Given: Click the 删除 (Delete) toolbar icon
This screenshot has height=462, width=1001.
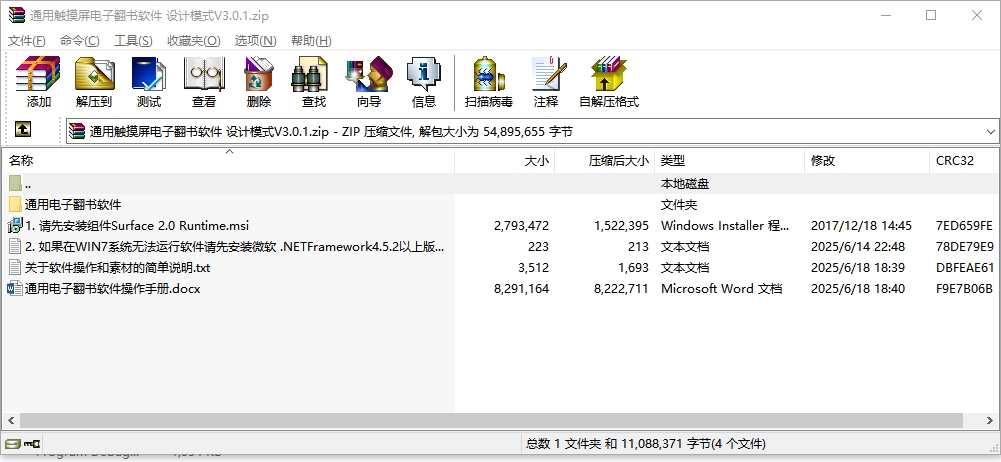Looking at the screenshot, I should pos(259,75).
